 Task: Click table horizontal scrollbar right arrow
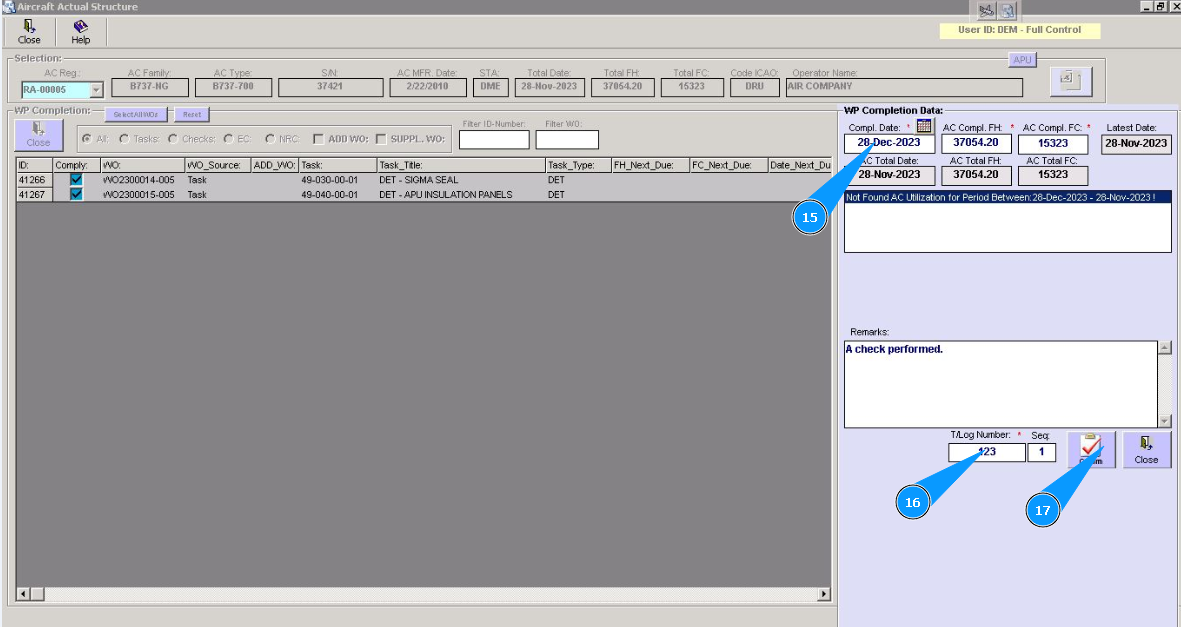[824, 594]
